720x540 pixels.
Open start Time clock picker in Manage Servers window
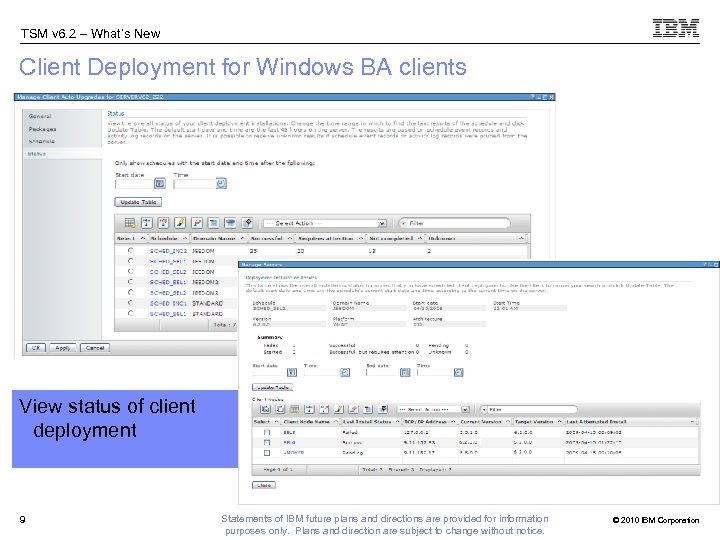tap(345, 372)
